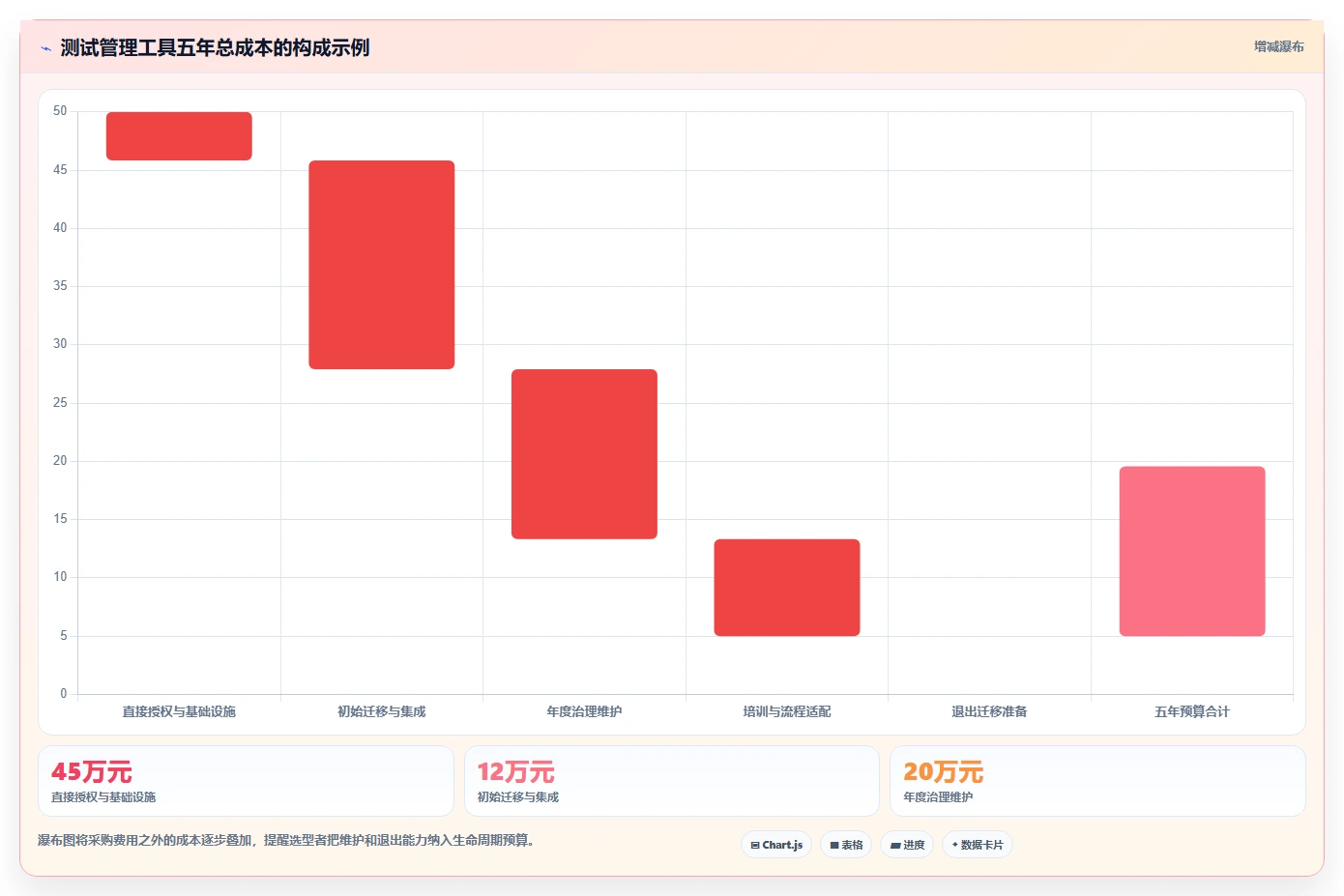Select the Chart.js chip

point(776,845)
